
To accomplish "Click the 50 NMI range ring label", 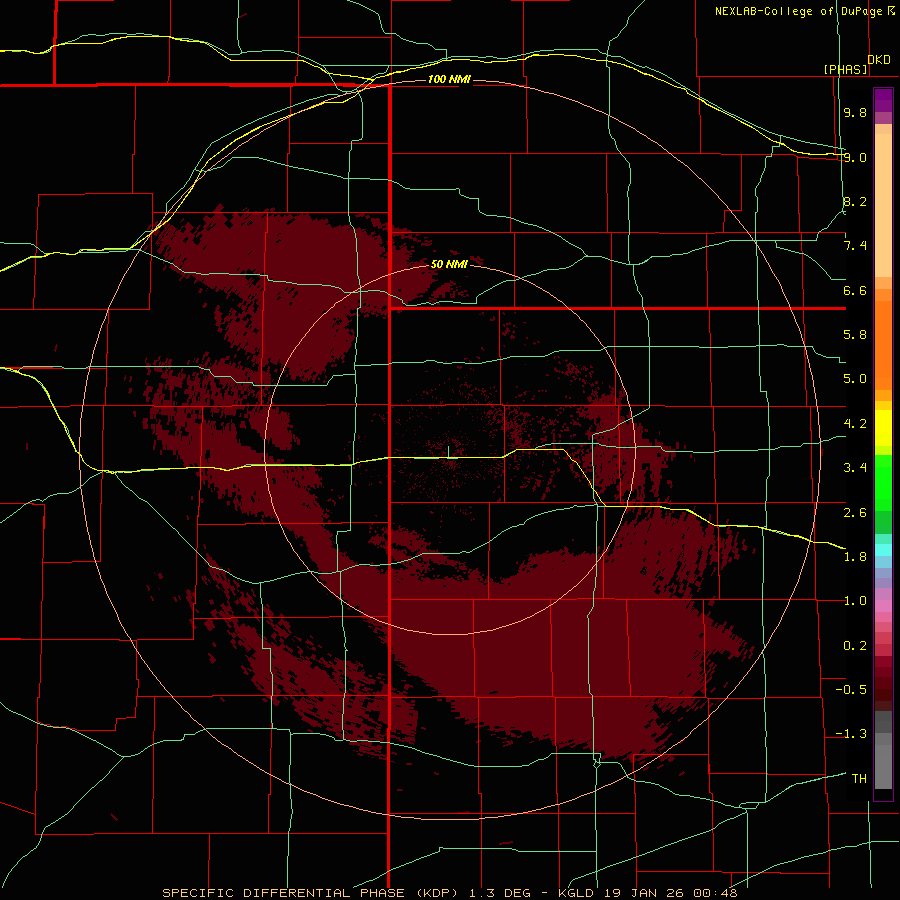I will [449, 264].
